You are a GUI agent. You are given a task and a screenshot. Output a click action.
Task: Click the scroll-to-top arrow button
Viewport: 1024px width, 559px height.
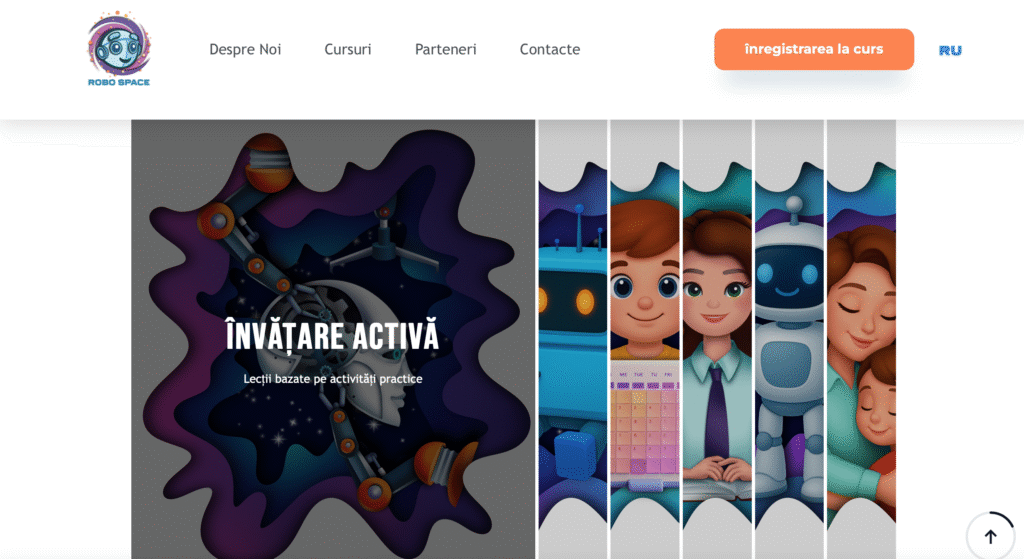coord(990,536)
